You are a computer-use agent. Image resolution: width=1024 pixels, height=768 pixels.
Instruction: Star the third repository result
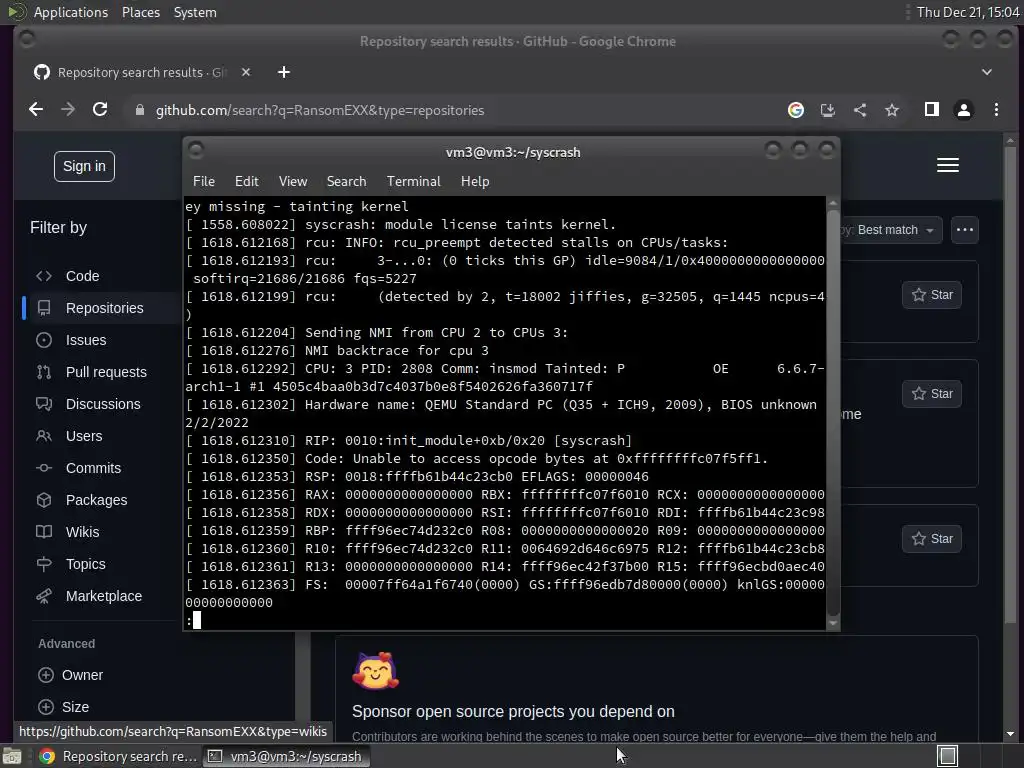(x=932, y=539)
